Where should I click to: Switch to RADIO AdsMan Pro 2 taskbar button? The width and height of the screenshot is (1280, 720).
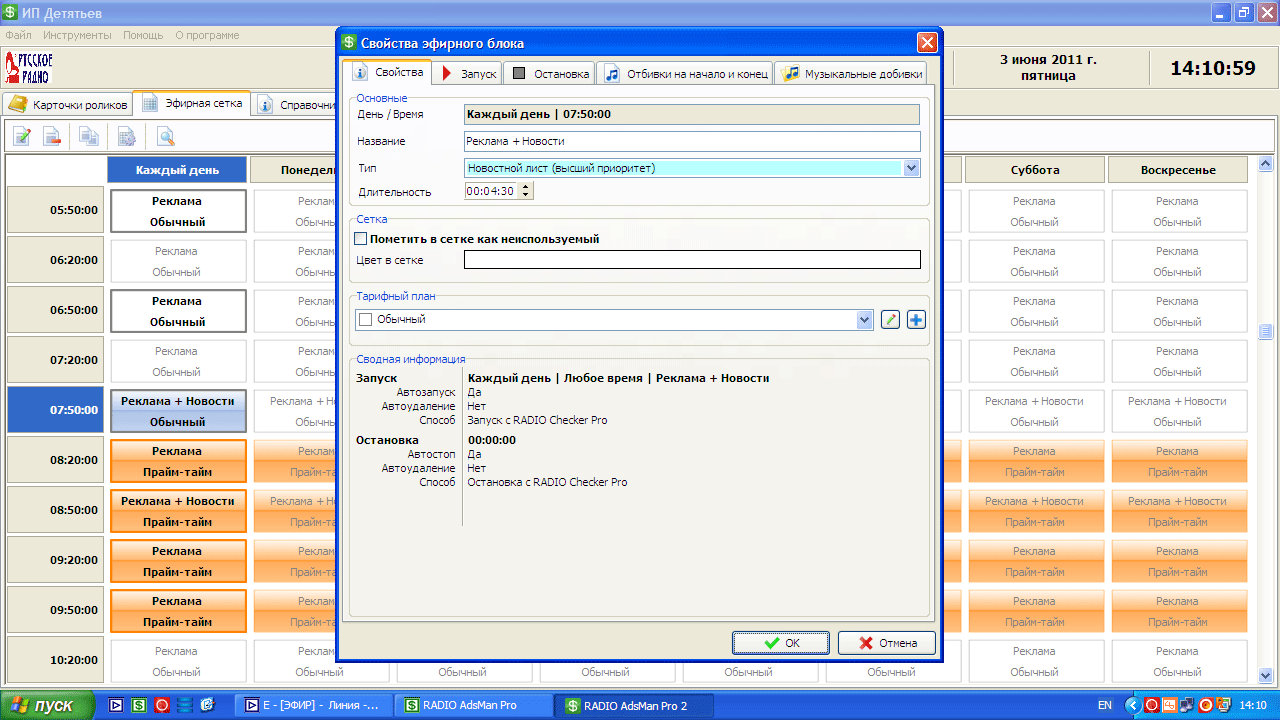[634, 705]
